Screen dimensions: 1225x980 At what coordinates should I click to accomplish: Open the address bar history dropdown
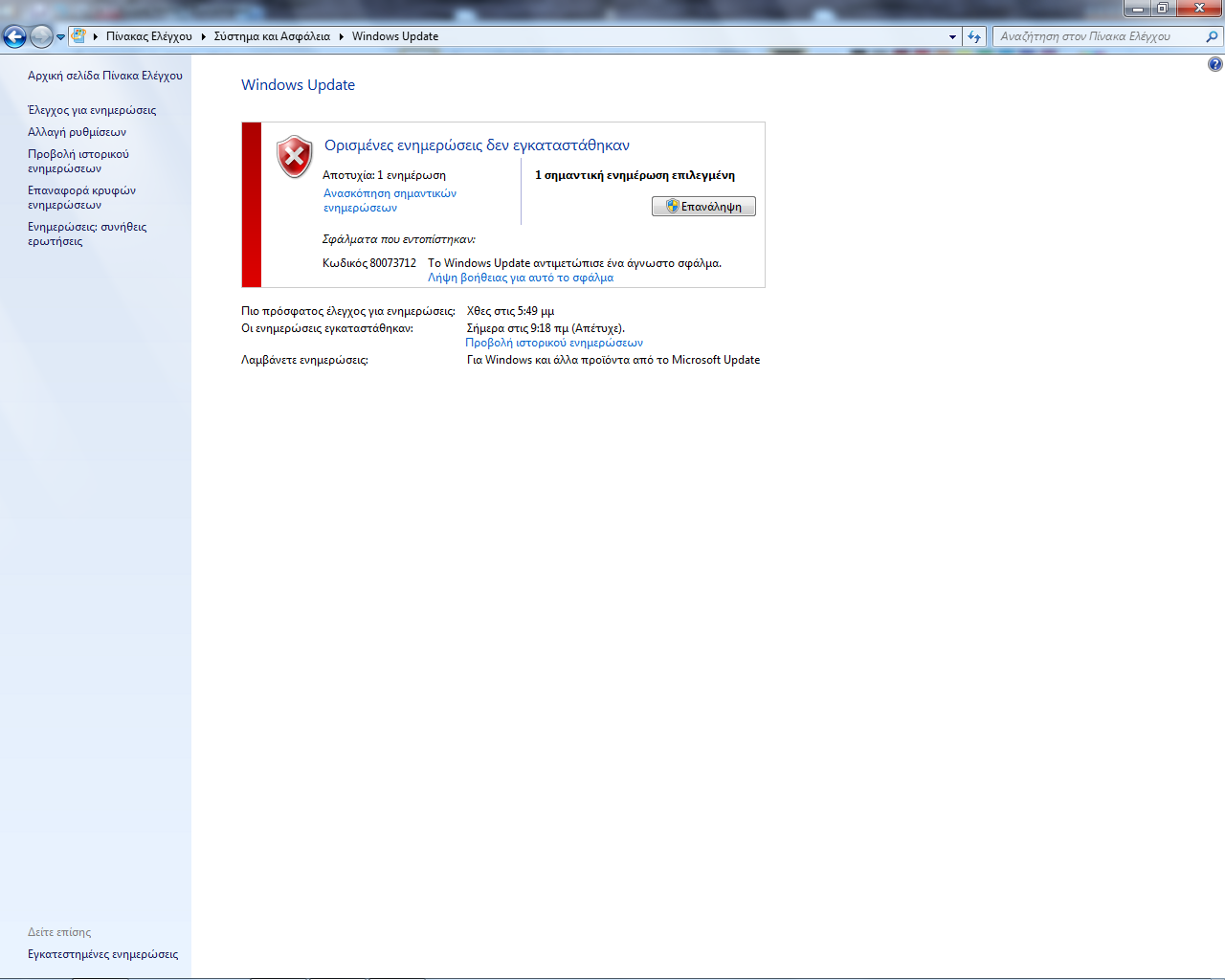point(952,36)
